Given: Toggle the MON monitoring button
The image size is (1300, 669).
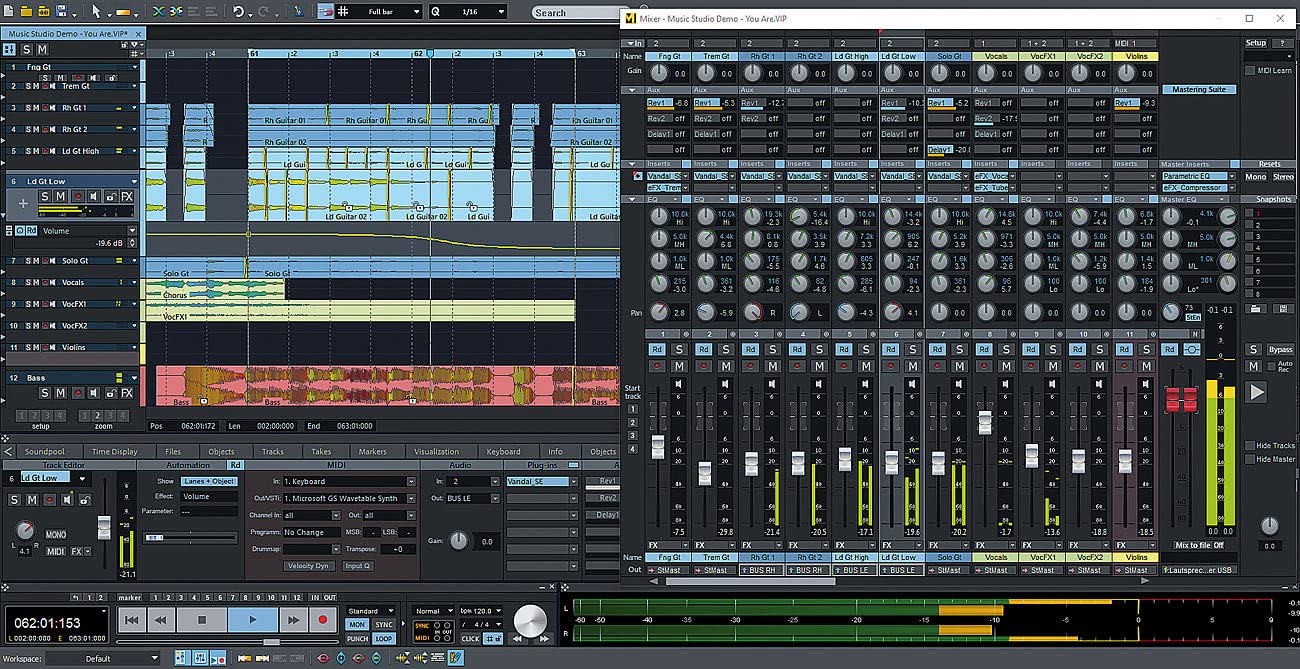Looking at the screenshot, I should point(357,625).
